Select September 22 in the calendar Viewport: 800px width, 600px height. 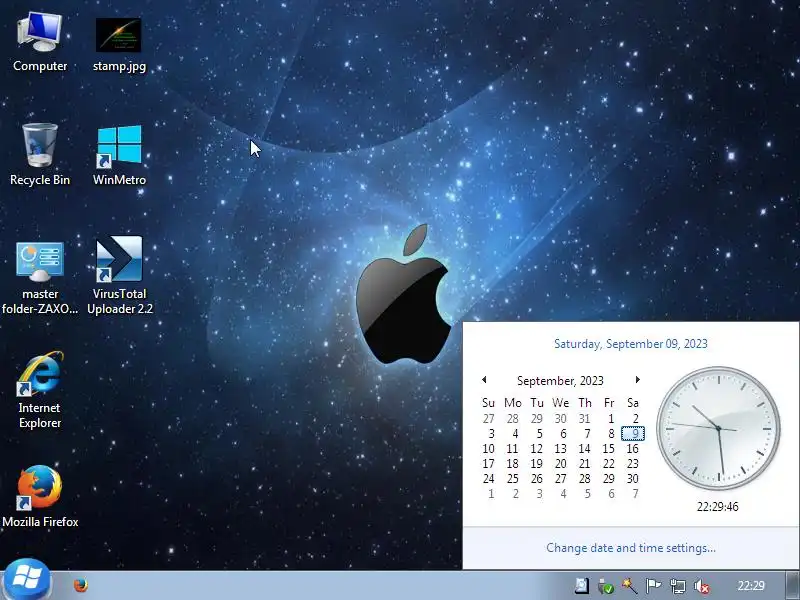point(609,464)
